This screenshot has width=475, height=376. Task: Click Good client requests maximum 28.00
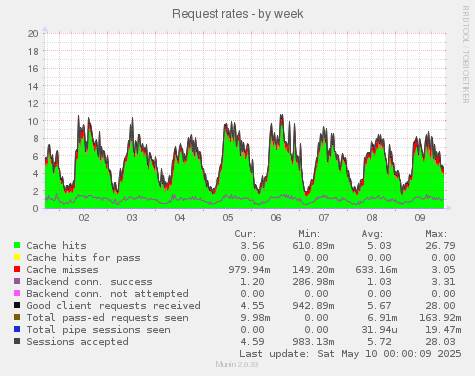pyautogui.click(x=440, y=306)
